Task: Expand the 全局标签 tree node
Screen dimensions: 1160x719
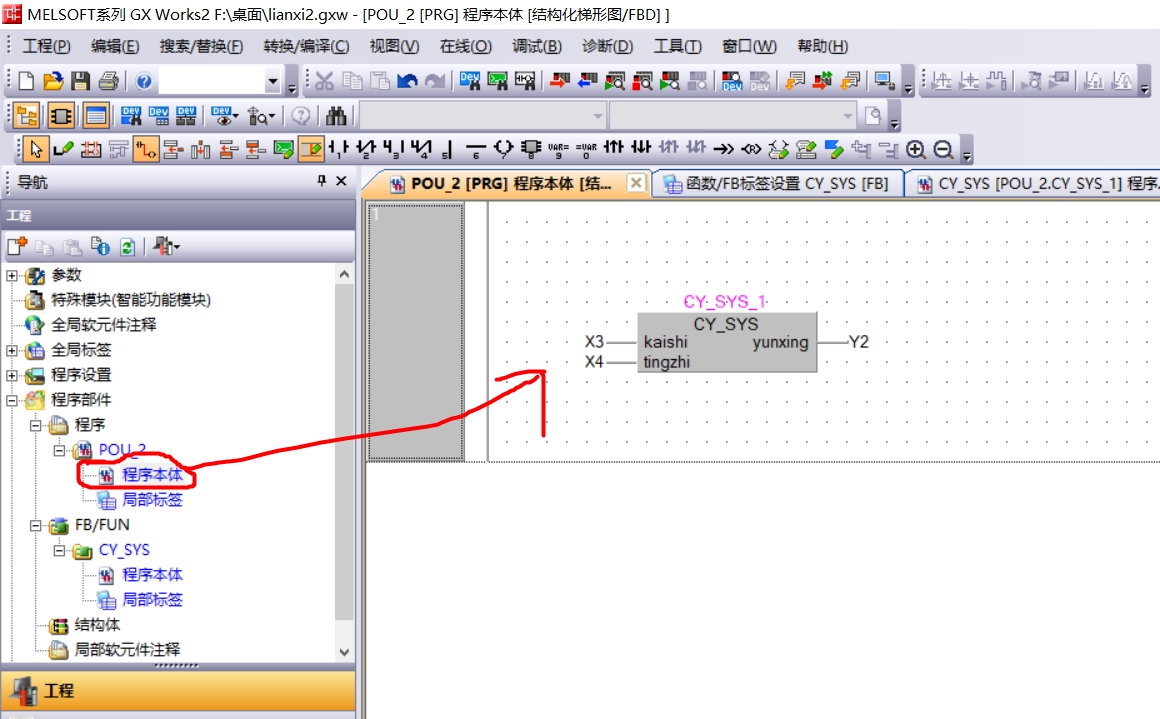Action: point(12,350)
